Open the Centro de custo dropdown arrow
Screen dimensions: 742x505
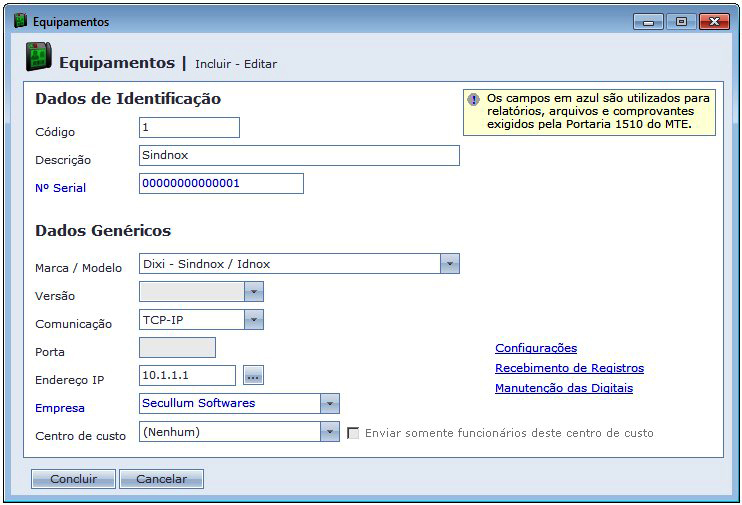(x=329, y=432)
